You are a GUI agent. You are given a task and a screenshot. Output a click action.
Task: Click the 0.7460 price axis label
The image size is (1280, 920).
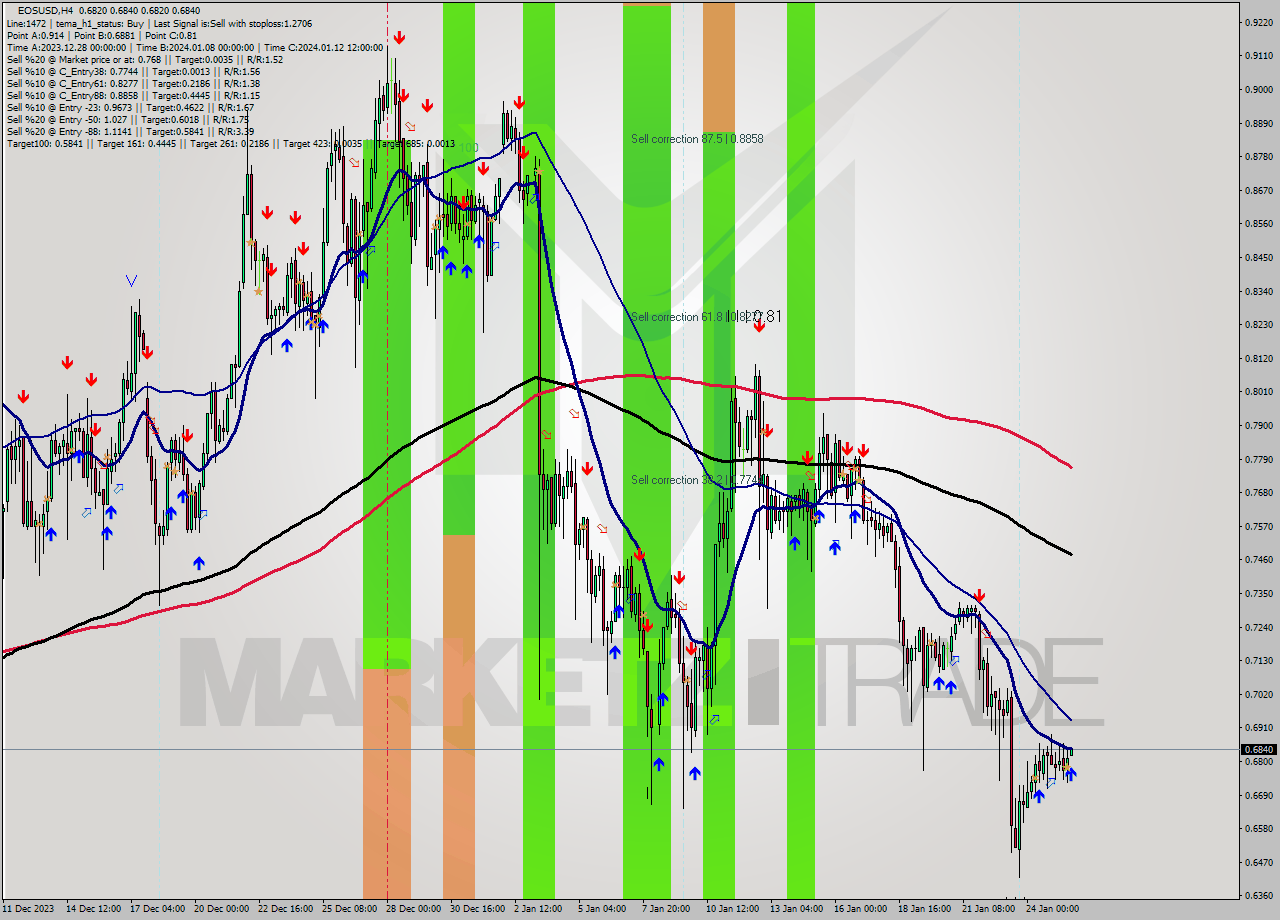coord(1259,560)
